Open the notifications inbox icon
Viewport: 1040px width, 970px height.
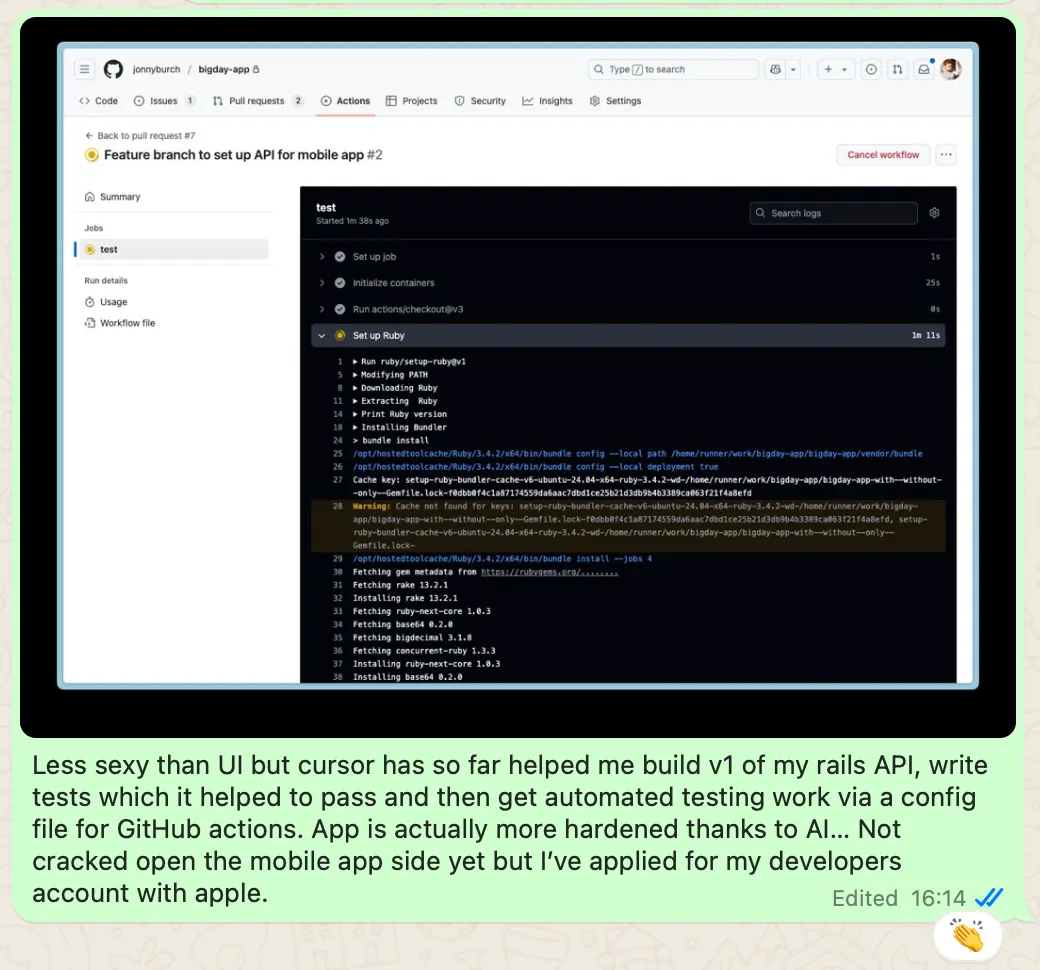(924, 70)
